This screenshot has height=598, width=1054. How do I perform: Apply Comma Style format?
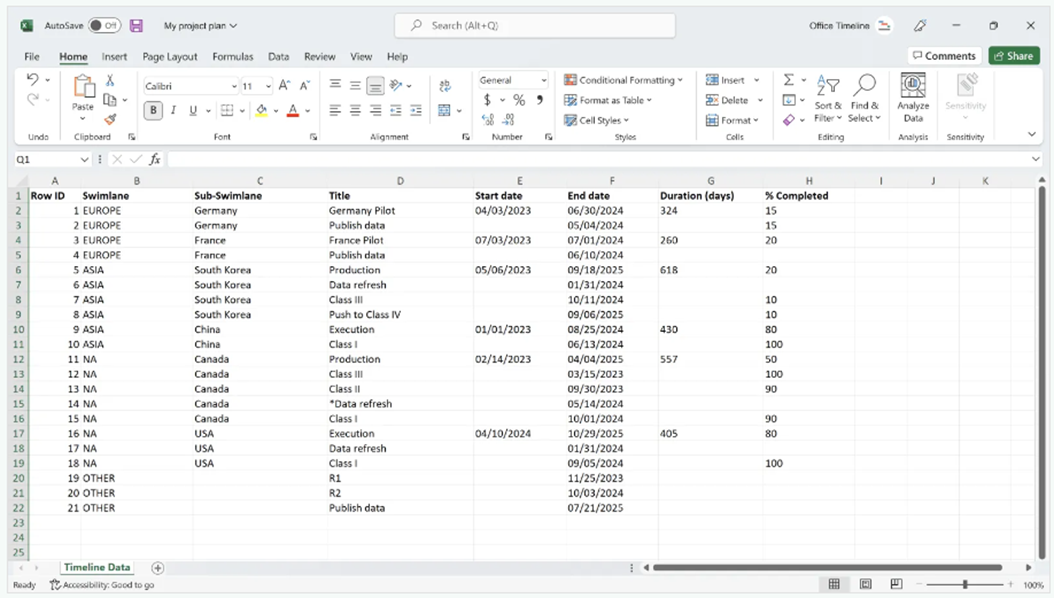click(539, 100)
